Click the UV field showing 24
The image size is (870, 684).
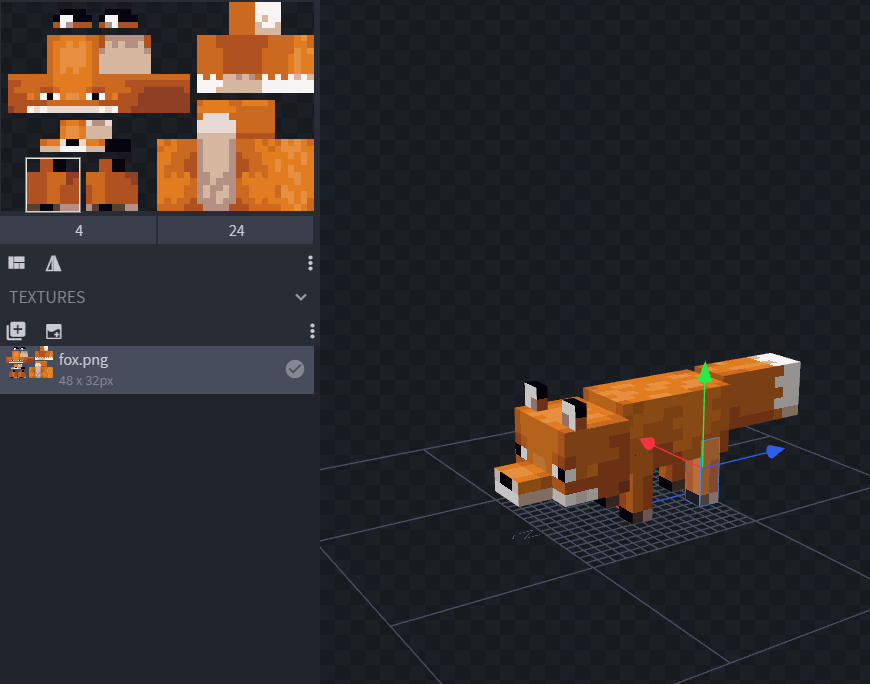pyautogui.click(x=236, y=231)
